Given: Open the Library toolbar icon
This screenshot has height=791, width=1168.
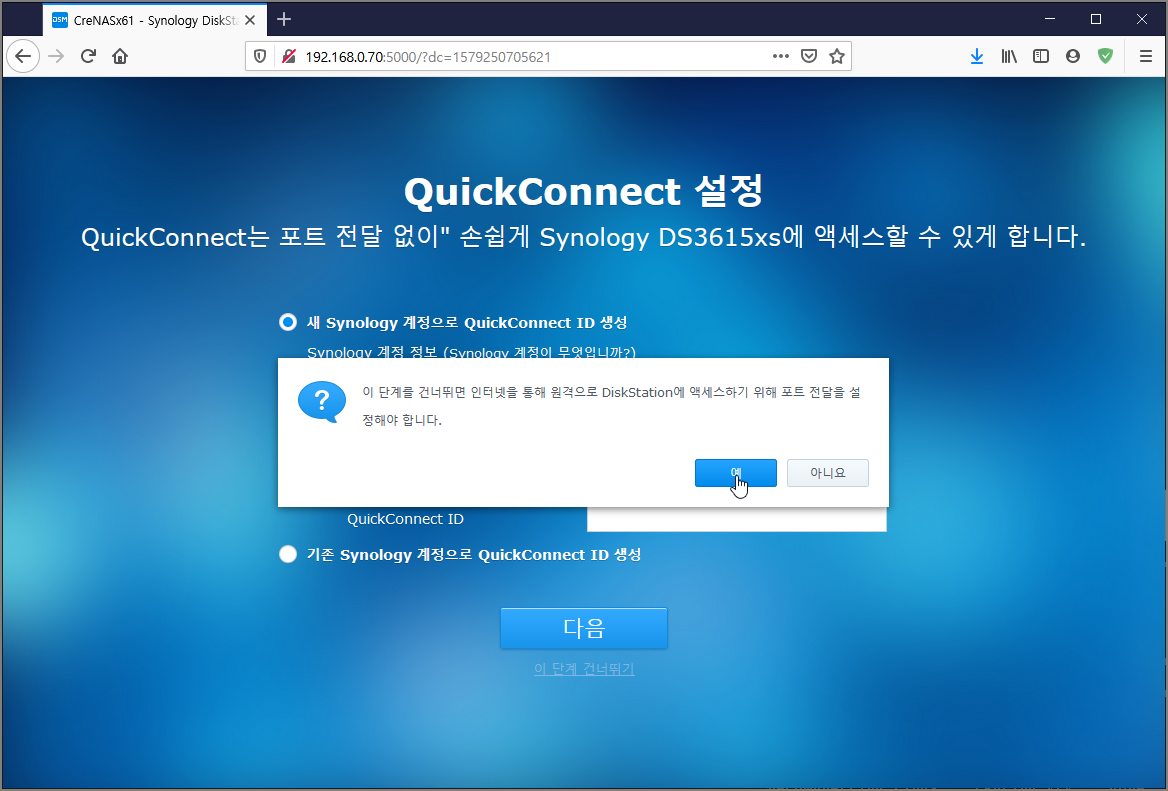Looking at the screenshot, I should tap(1009, 57).
